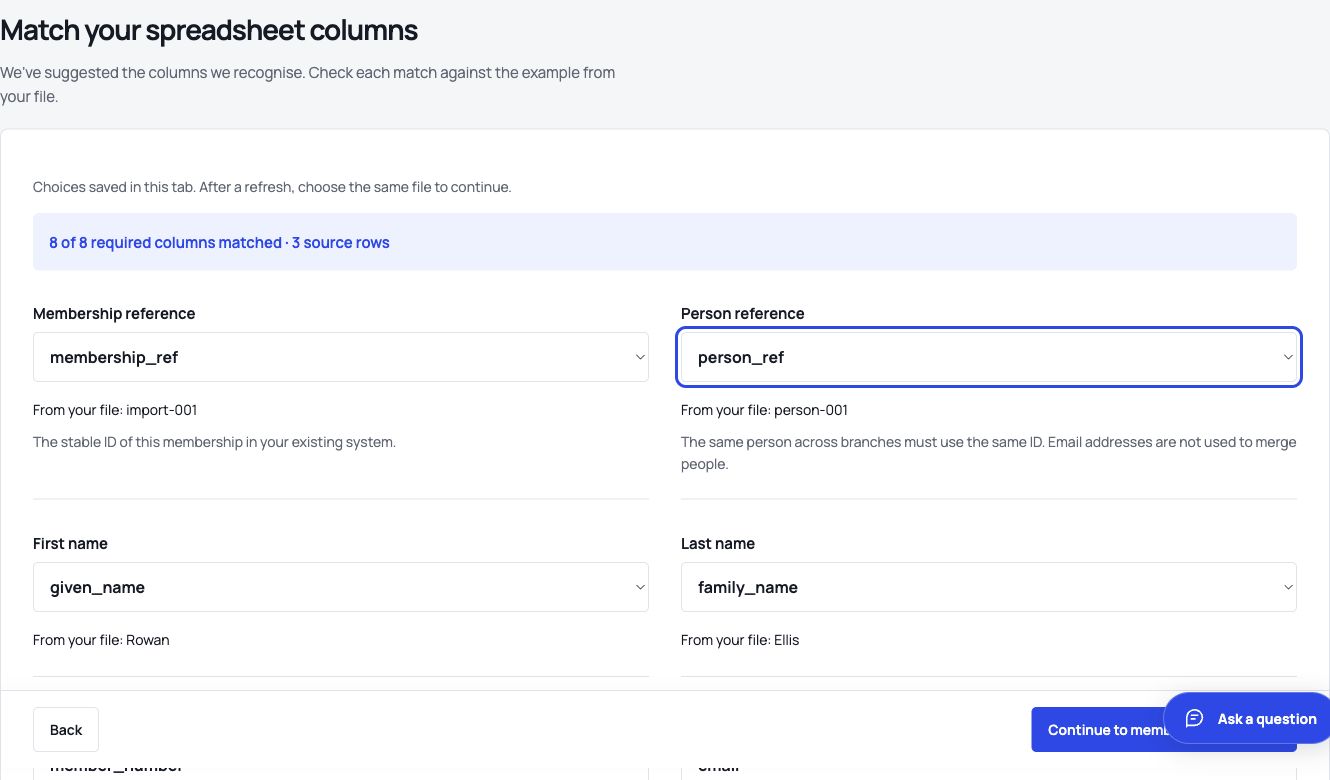Screen dimensions: 1330x780
Task: Click 'From your file: person-001' text
Action: (x=764, y=410)
